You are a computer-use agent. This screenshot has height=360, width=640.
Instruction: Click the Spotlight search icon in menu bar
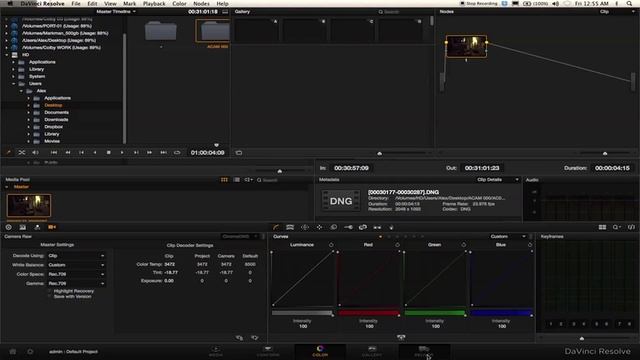click(629, 3)
